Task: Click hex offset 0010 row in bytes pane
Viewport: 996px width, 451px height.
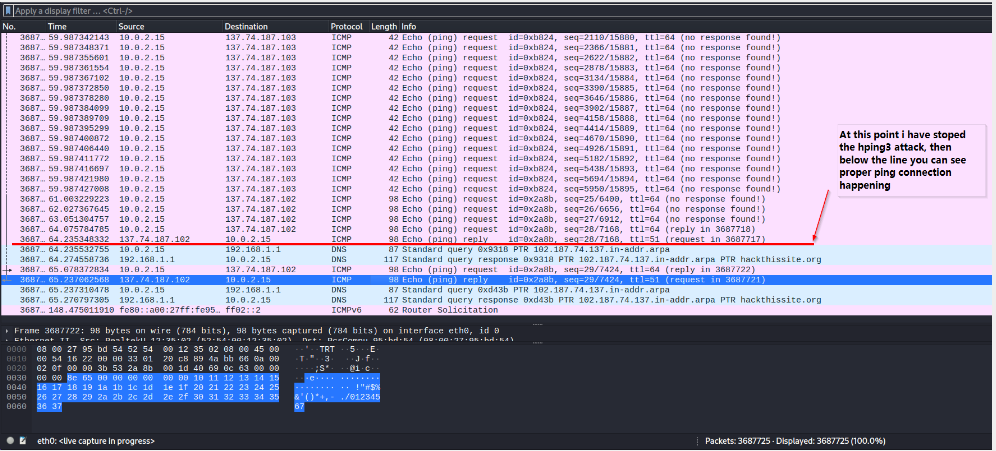Action: point(158,360)
